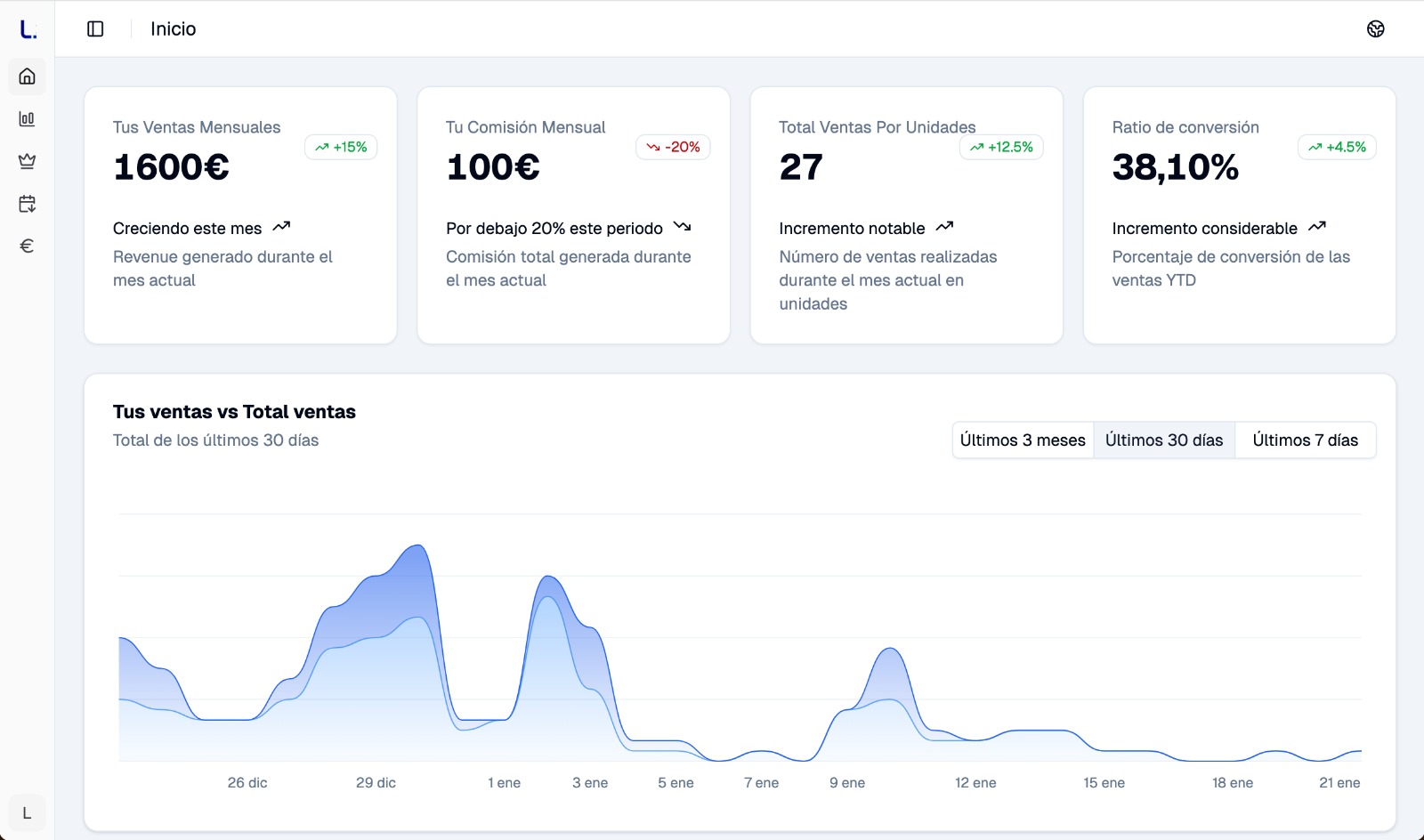1424x840 pixels.
Task: Collapse the sidebar with the panel toggle
Action: pos(95,29)
